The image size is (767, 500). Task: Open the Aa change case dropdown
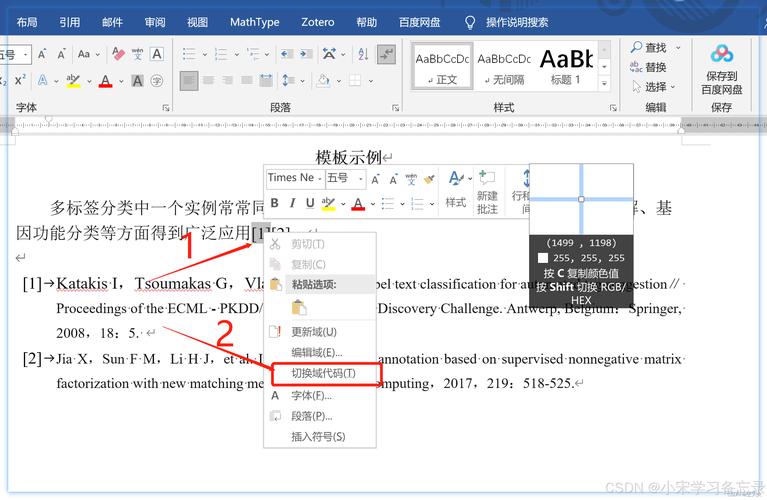[89, 54]
